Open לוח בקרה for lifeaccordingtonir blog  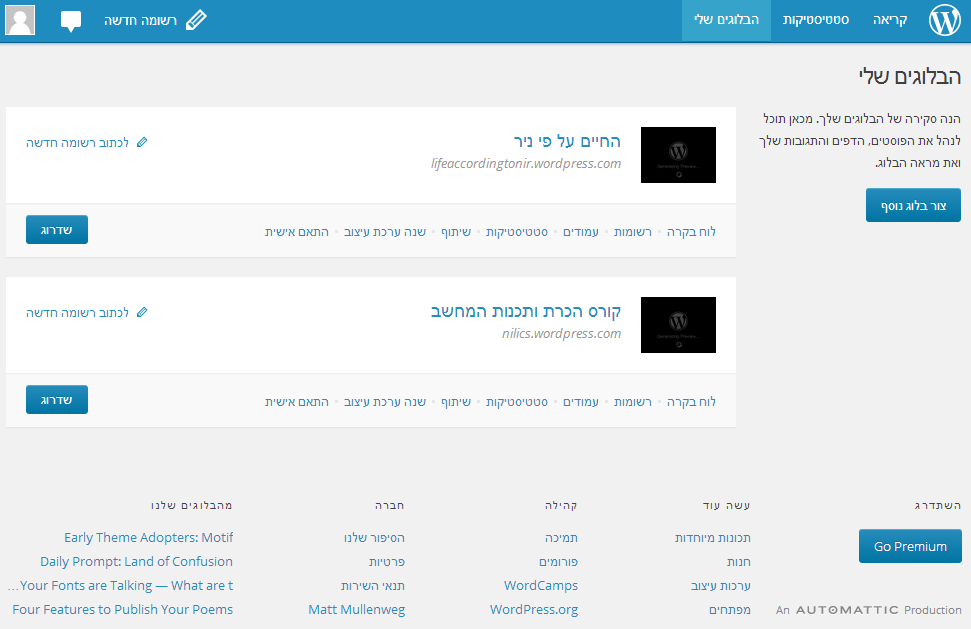coord(690,230)
